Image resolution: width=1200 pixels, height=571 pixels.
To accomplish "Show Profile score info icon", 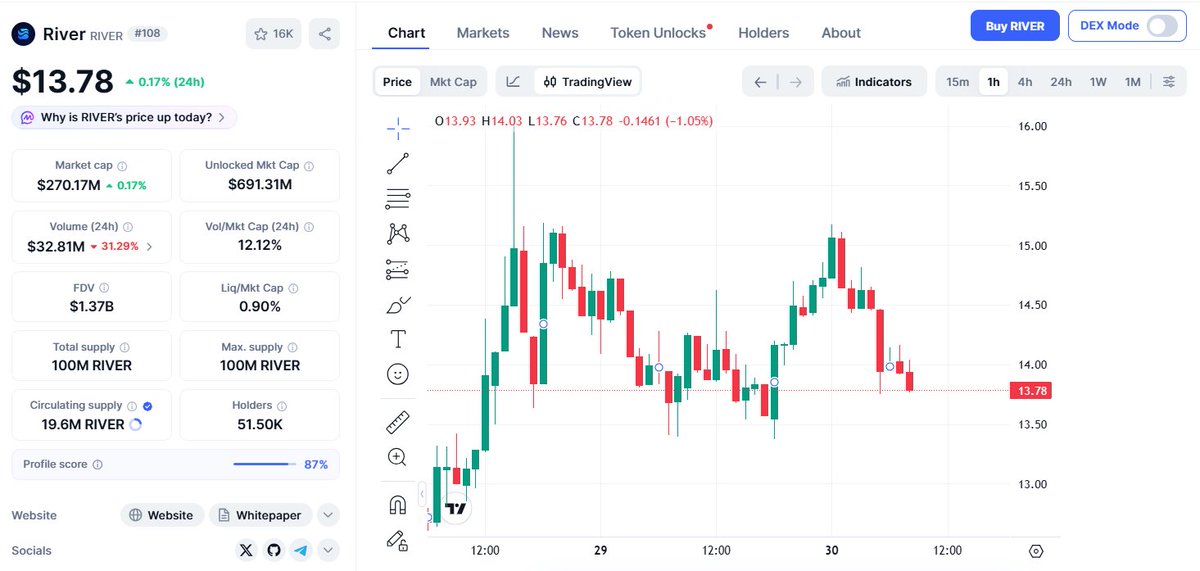I will tap(97, 465).
